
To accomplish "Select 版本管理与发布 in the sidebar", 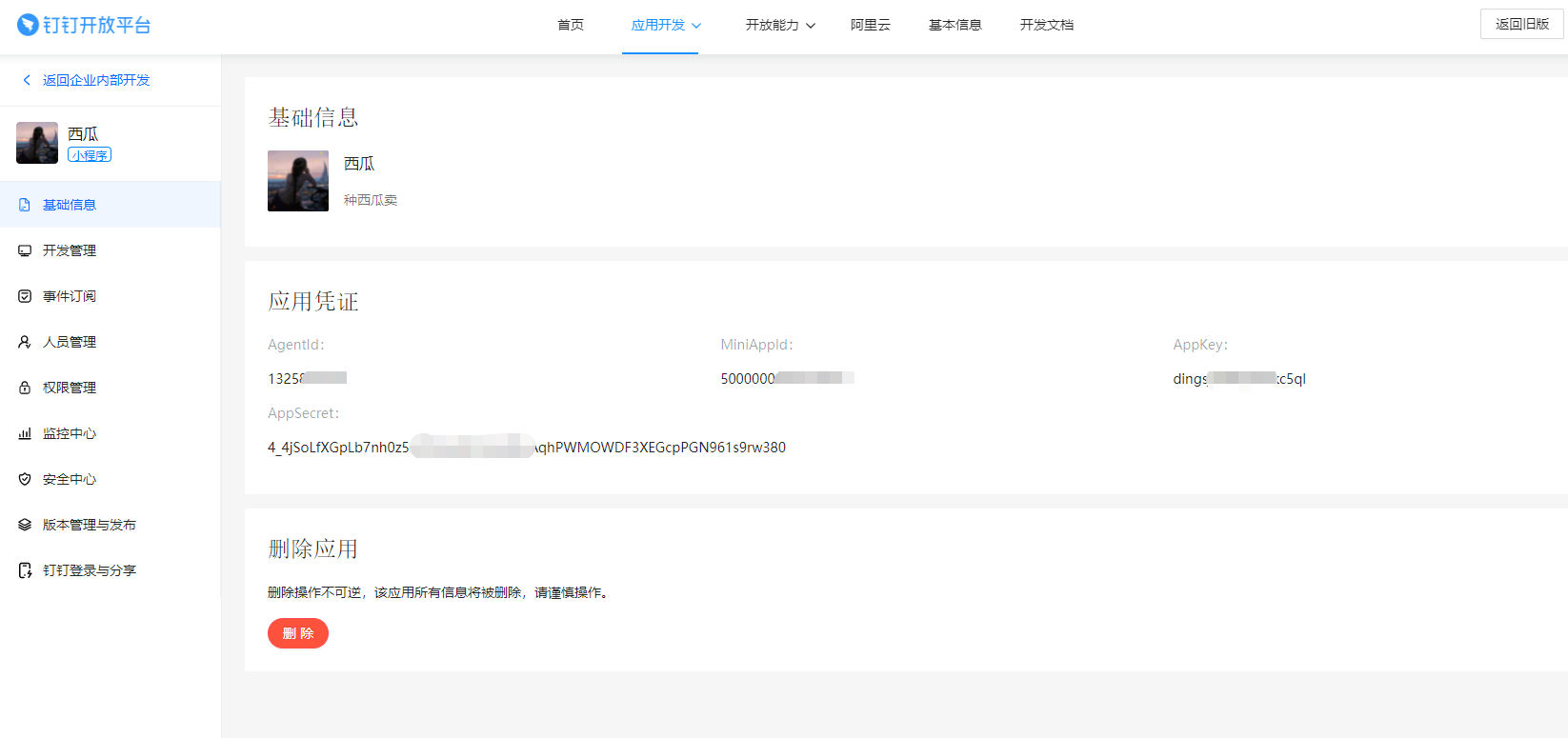I will (111, 525).
